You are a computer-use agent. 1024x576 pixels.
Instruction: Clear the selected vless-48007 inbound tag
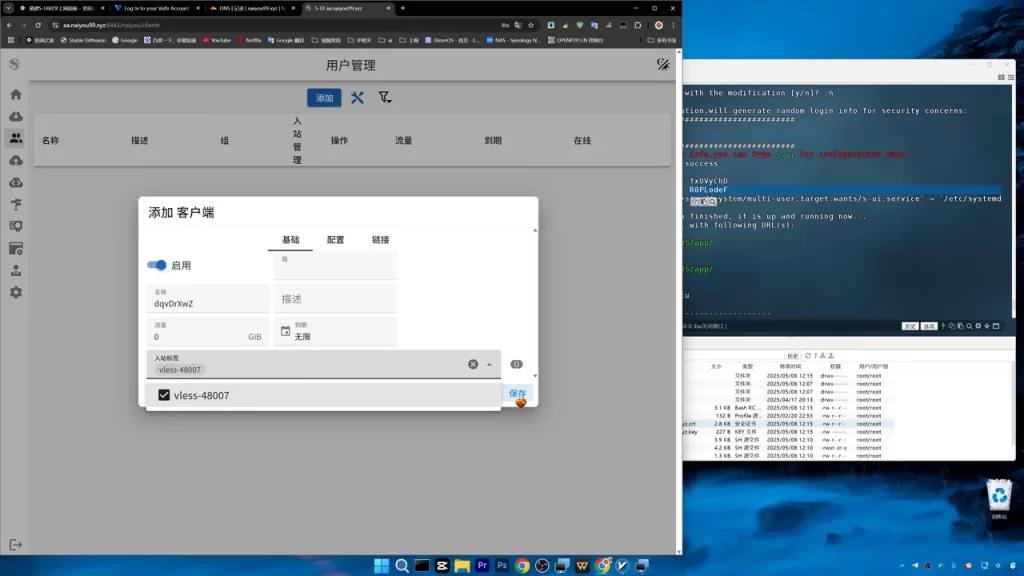click(x=473, y=364)
